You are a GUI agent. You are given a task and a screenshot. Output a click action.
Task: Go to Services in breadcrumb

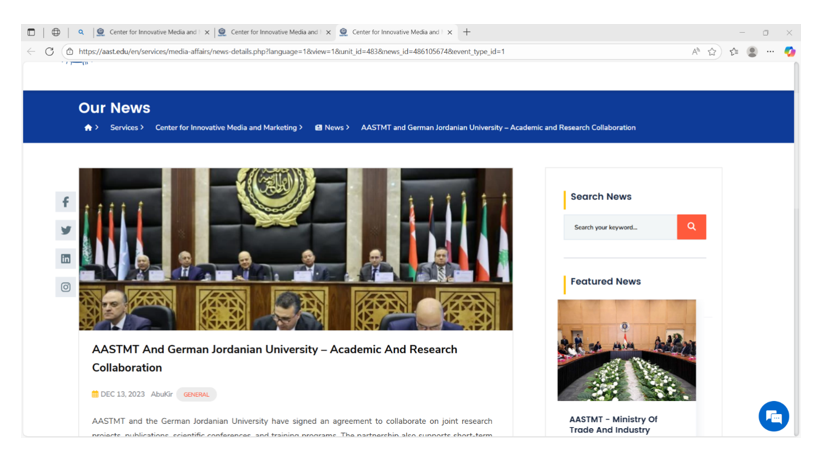[124, 128]
